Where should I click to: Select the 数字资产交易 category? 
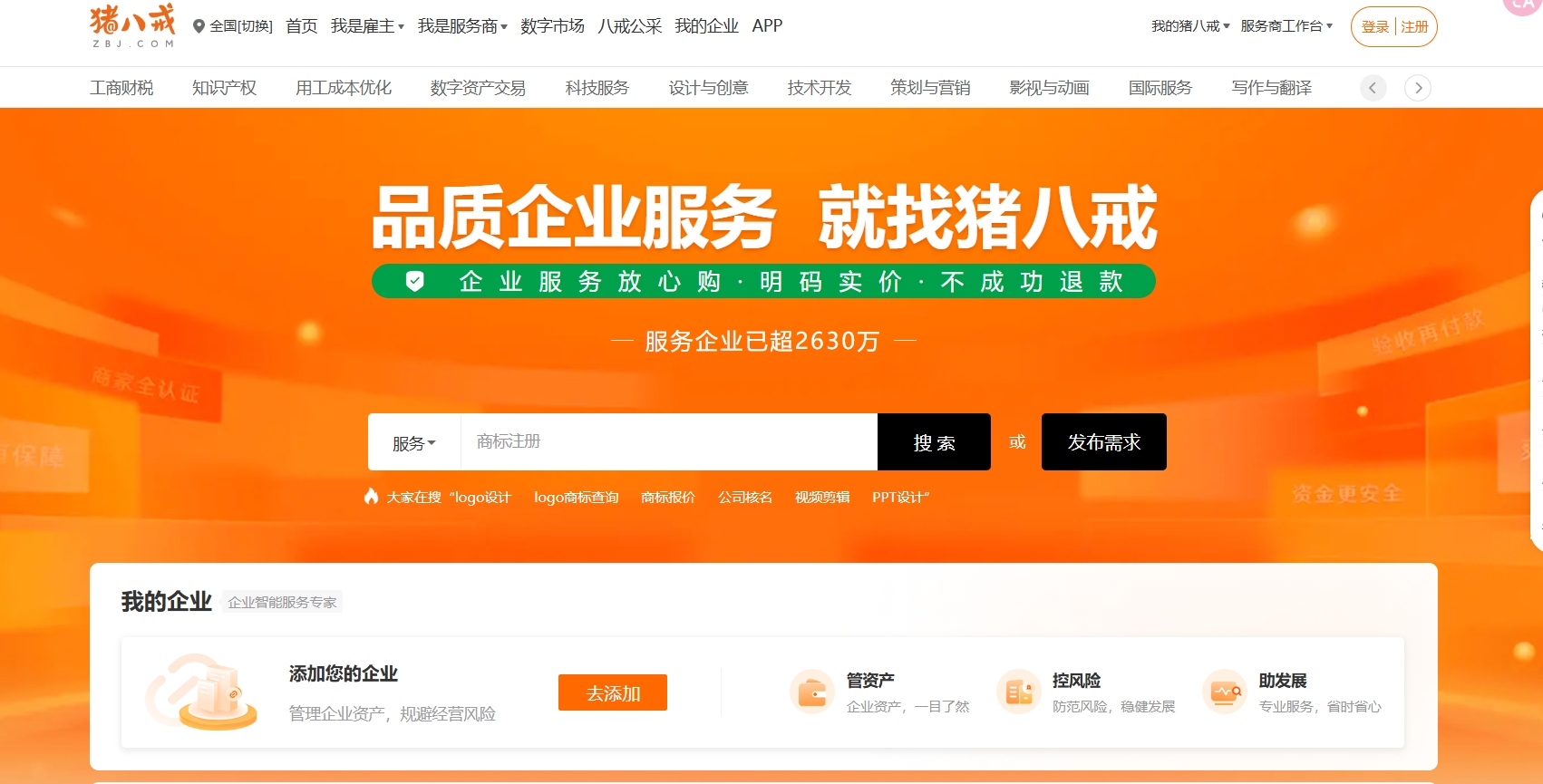[x=478, y=88]
